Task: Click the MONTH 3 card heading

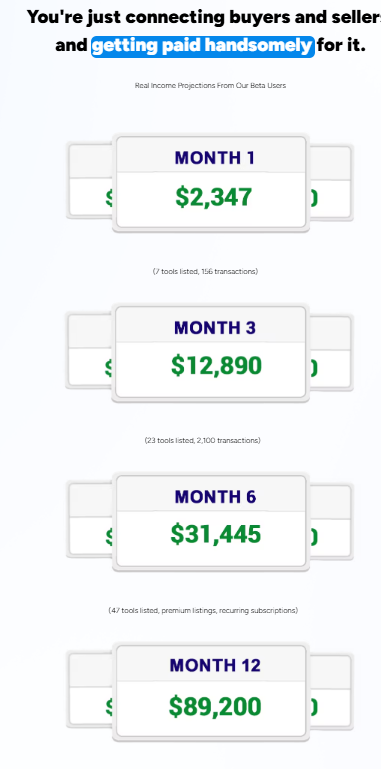Action: [x=215, y=328]
